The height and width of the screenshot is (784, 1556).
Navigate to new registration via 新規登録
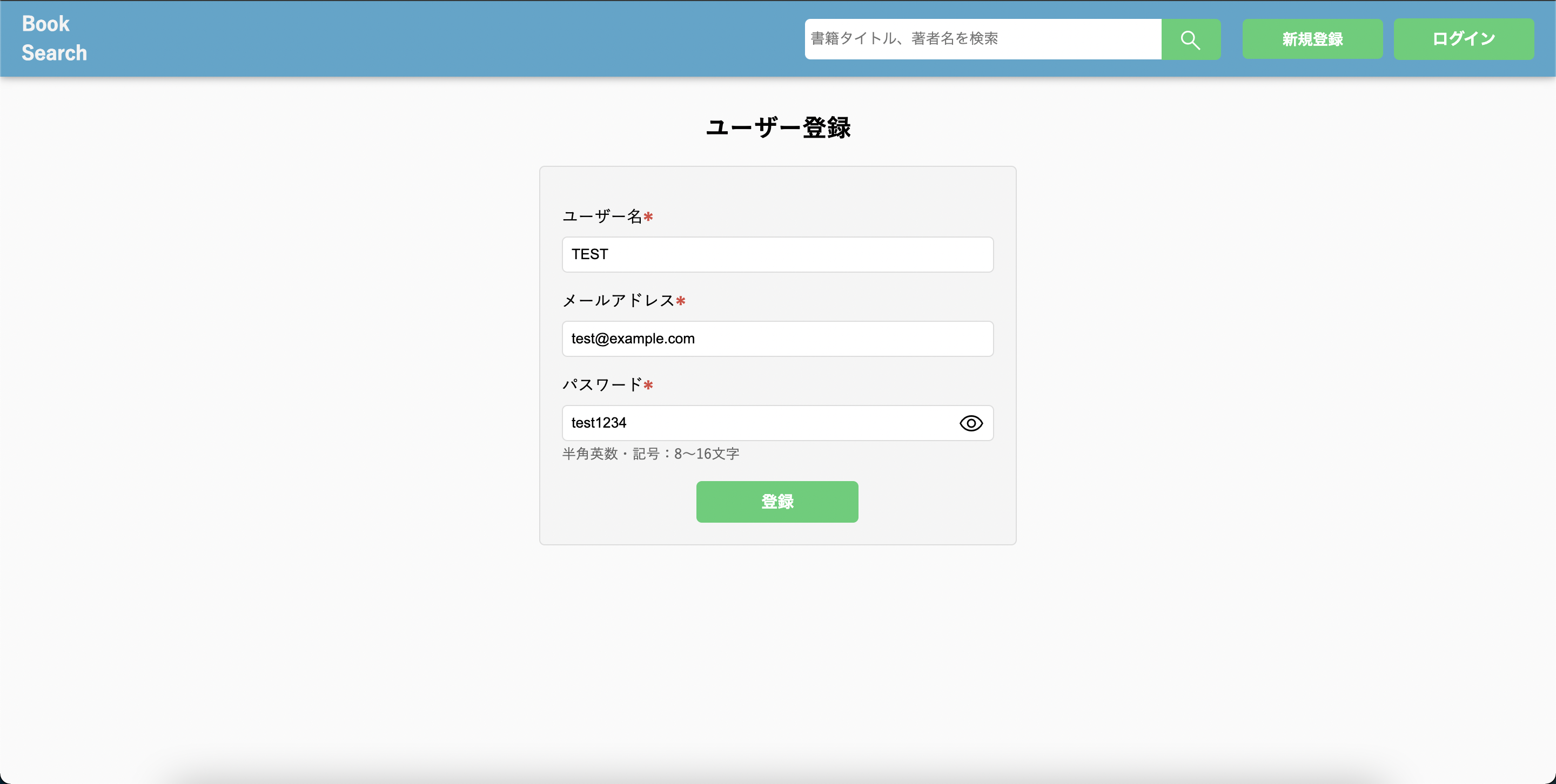pyautogui.click(x=1312, y=39)
